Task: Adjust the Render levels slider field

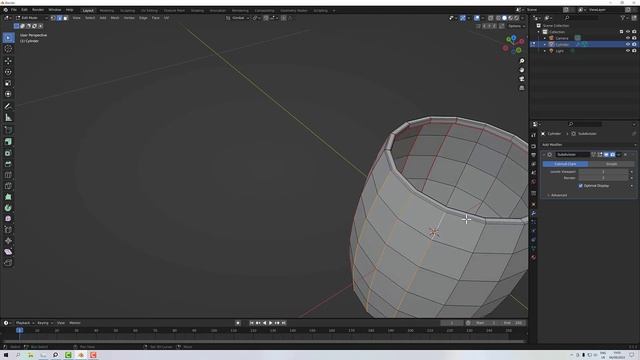Action: tap(603, 178)
